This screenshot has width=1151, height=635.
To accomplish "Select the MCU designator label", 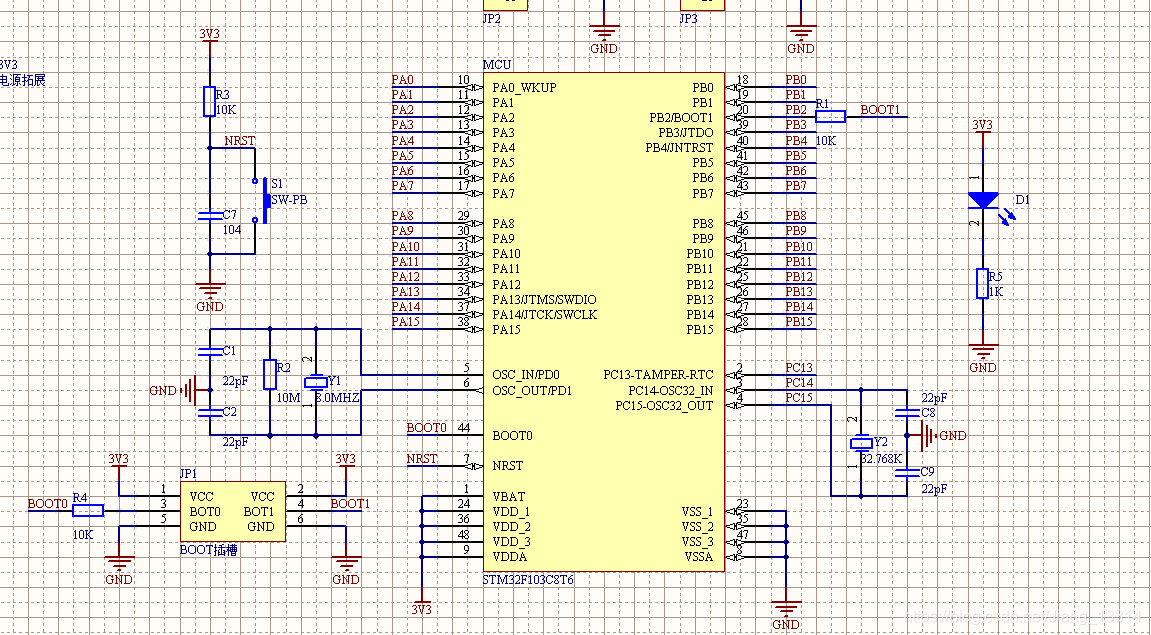I will coord(497,65).
